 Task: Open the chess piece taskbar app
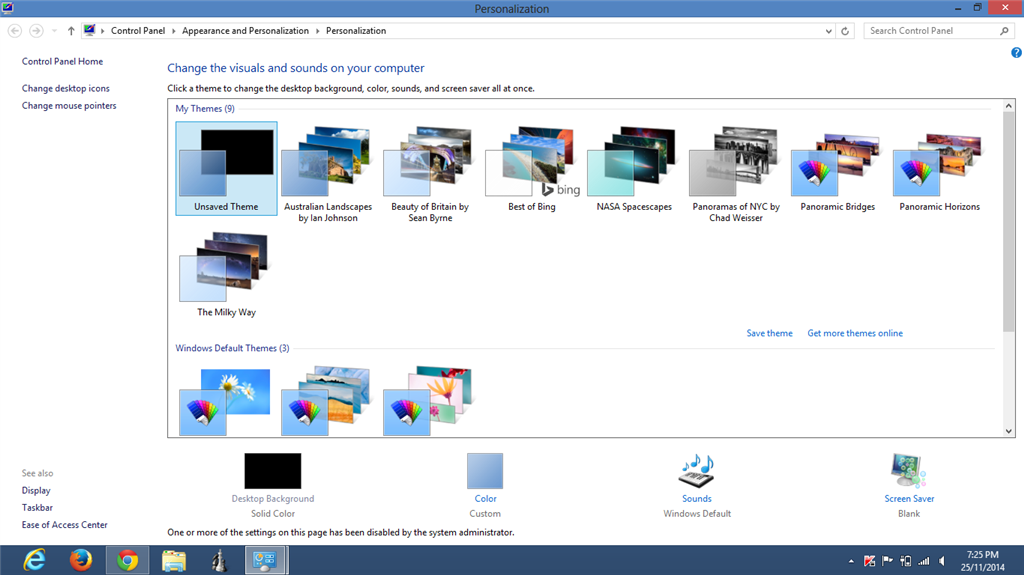pos(219,561)
